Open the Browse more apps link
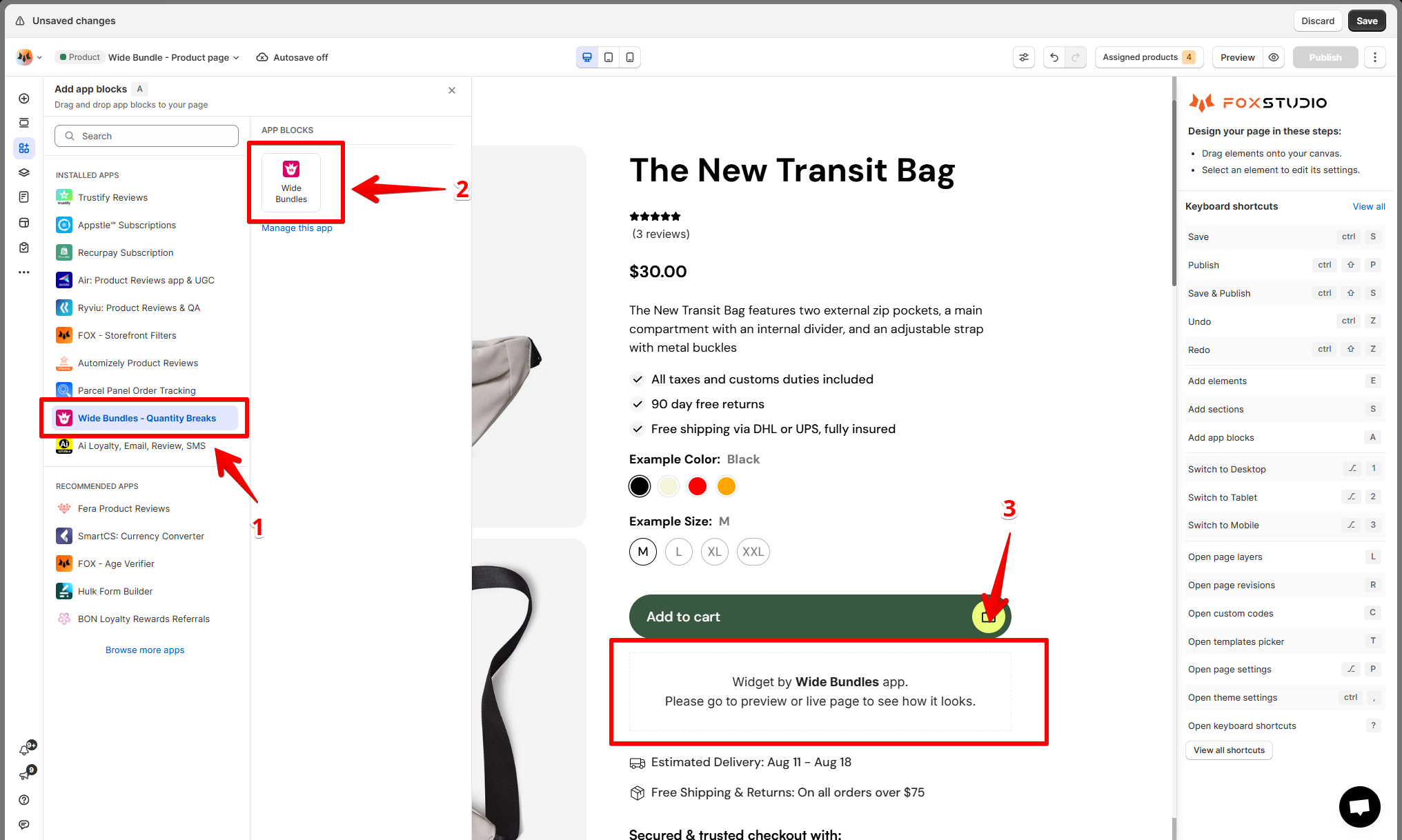Image resolution: width=1402 pixels, height=840 pixels. click(145, 650)
